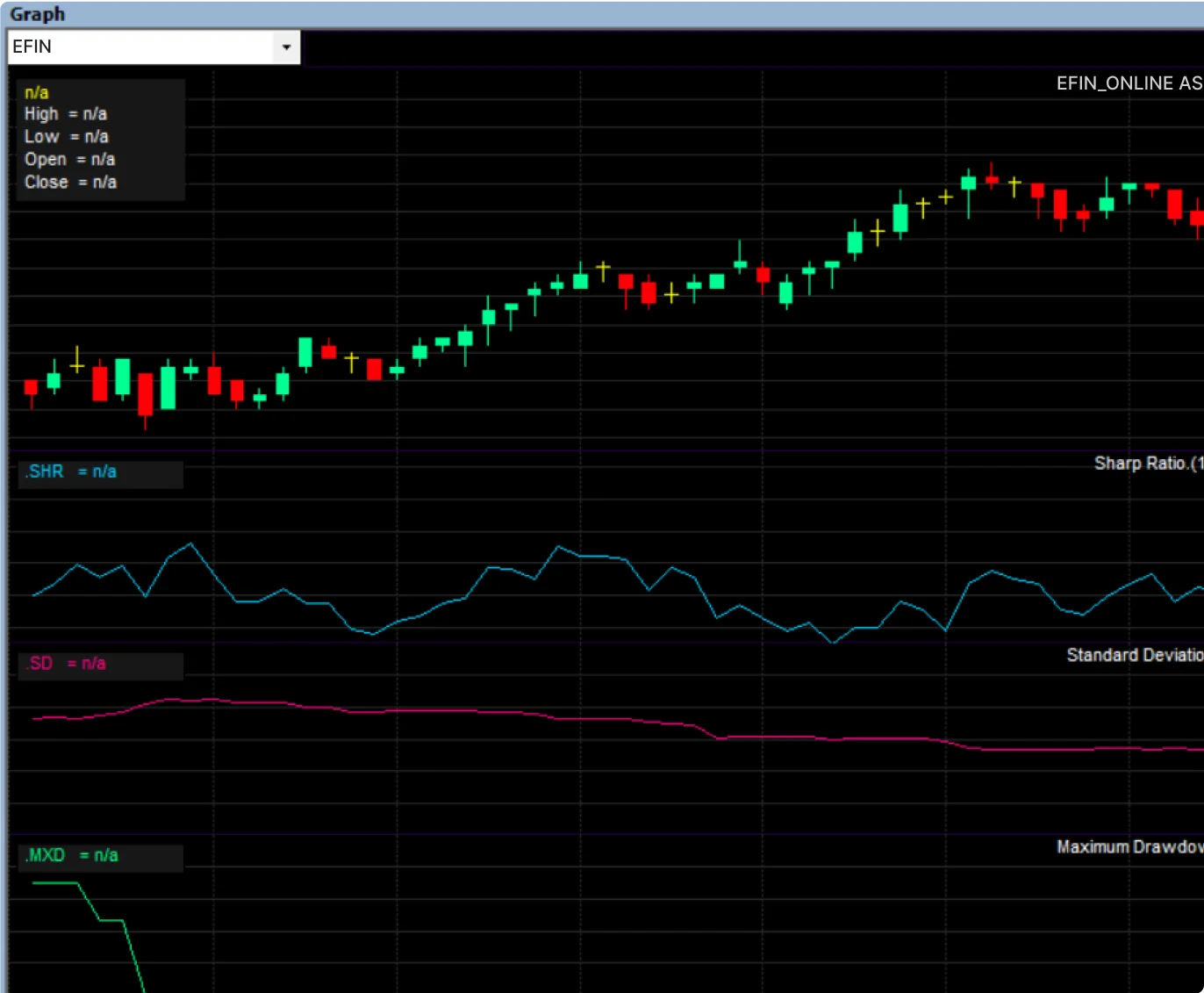Click the .SD indicator label
Image resolution: width=1204 pixels, height=993 pixels.
click(67, 664)
